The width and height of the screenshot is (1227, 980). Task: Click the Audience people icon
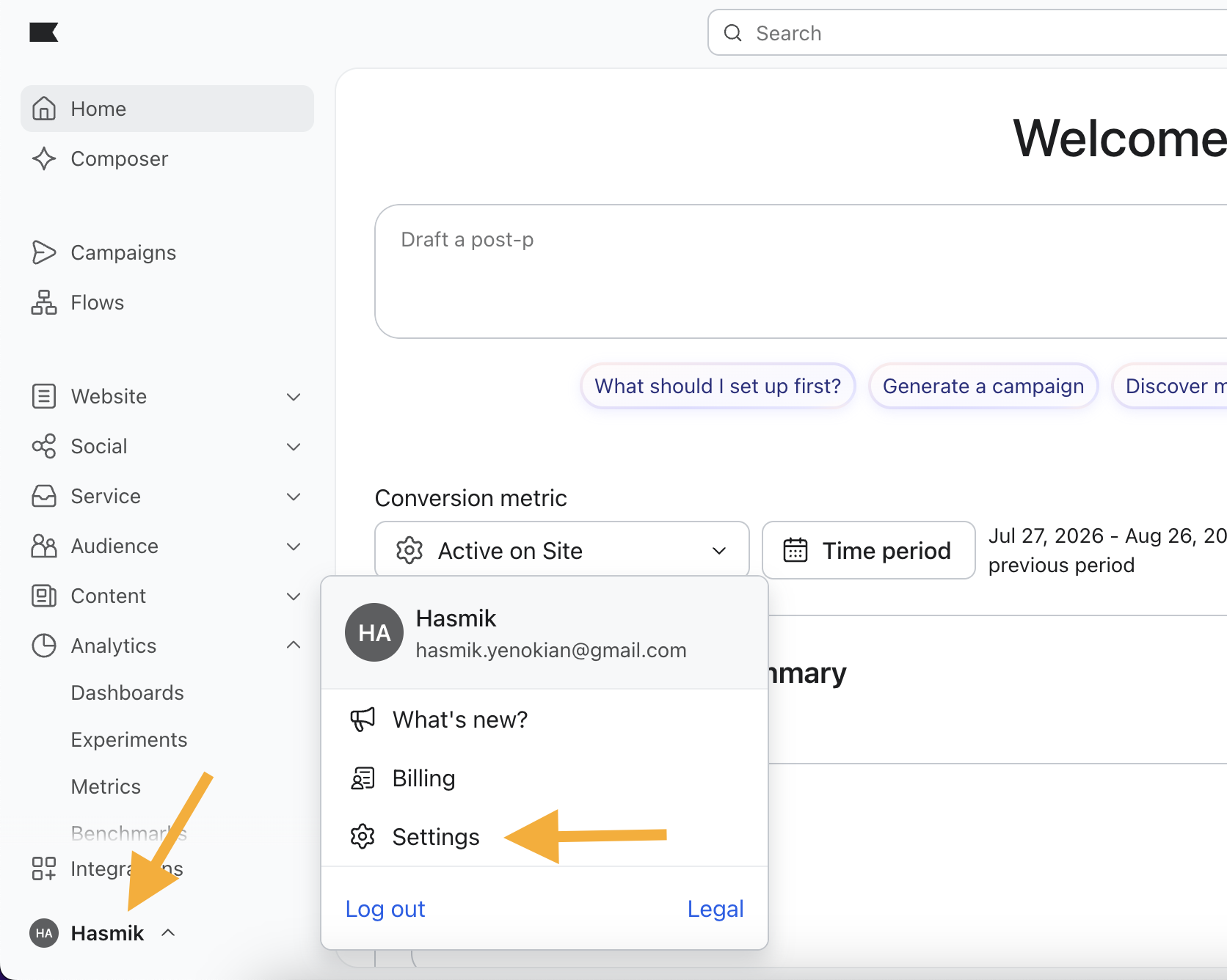click(44, 546)
